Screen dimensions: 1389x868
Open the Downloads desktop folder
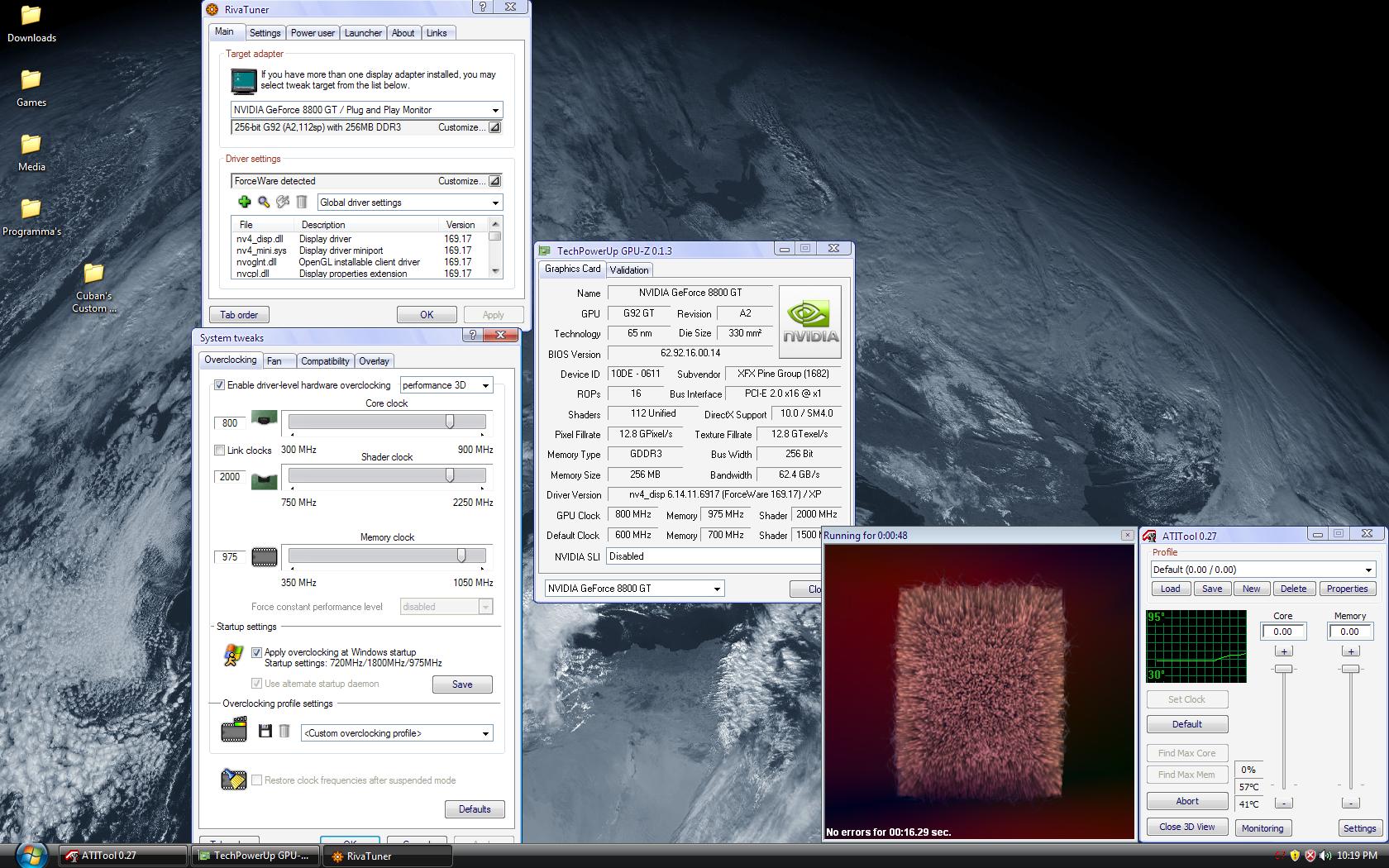click(x=31, y=24)
